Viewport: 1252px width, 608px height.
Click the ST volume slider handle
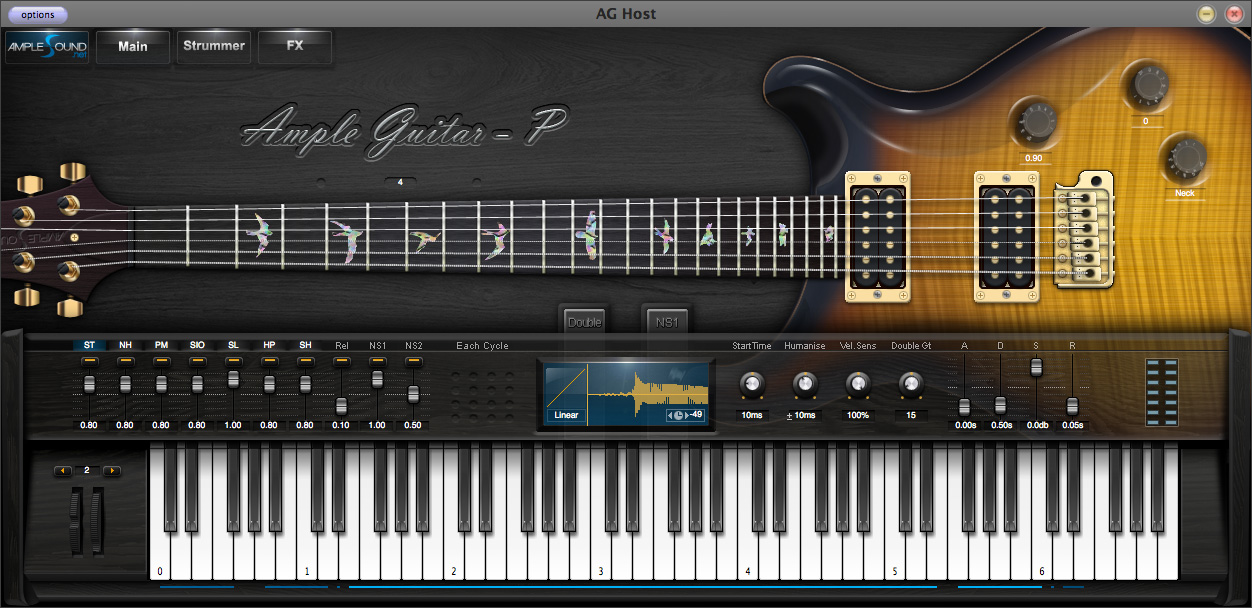89,384
